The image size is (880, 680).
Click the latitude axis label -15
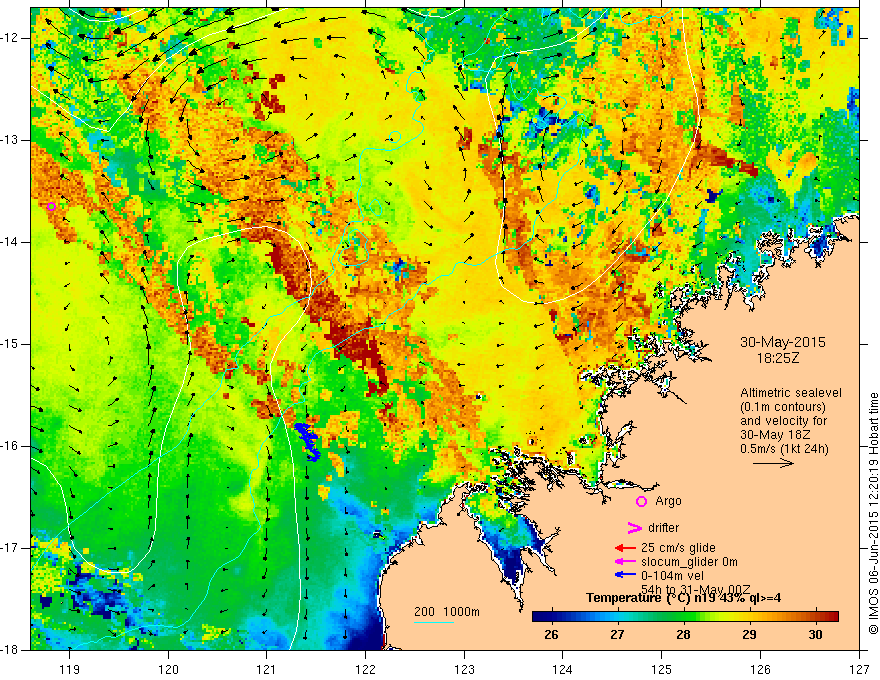click(x=11, y=344)
